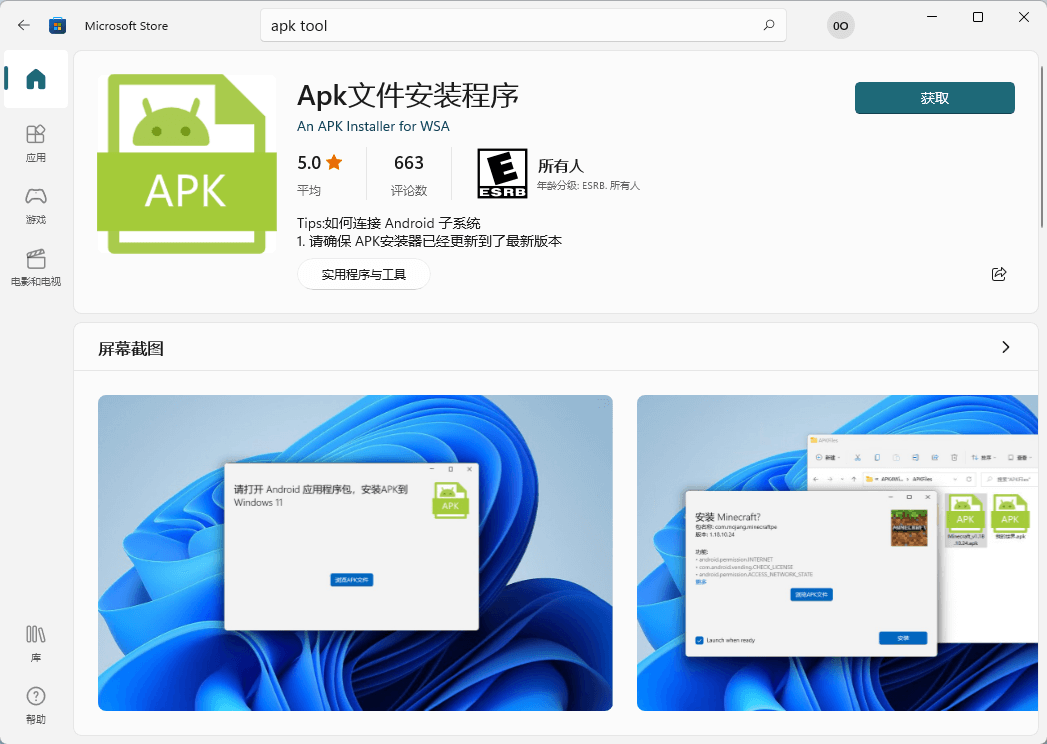Select the Home icon in the sidebar
This screenshot has height=744, width=1047.
[x=35, y=80]
